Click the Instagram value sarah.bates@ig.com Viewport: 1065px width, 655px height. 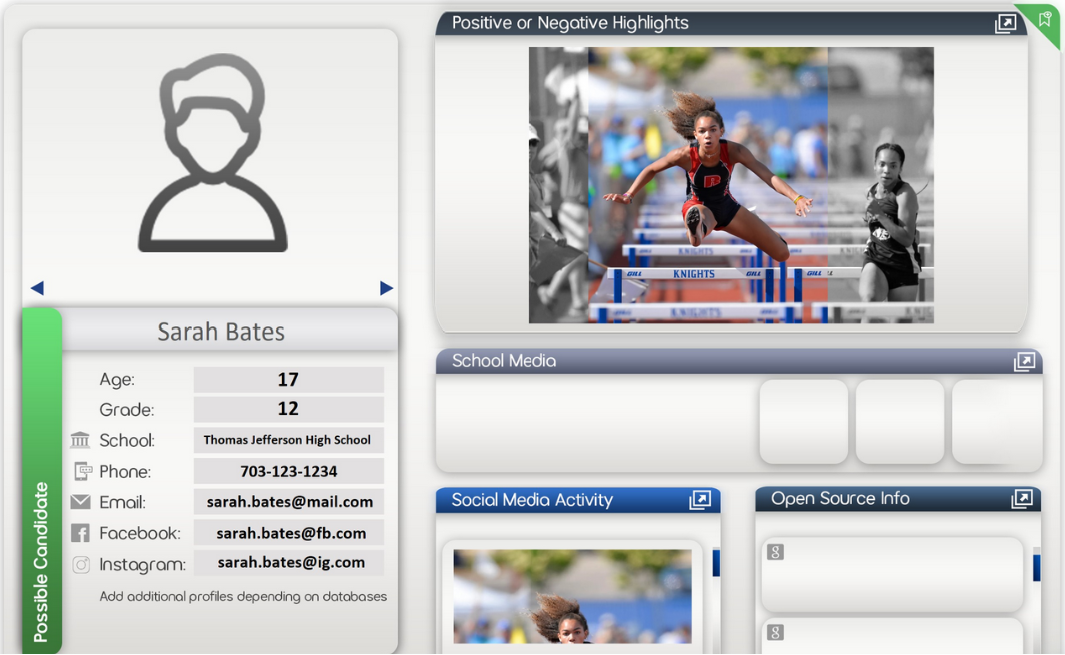click(x=289, y=563)
